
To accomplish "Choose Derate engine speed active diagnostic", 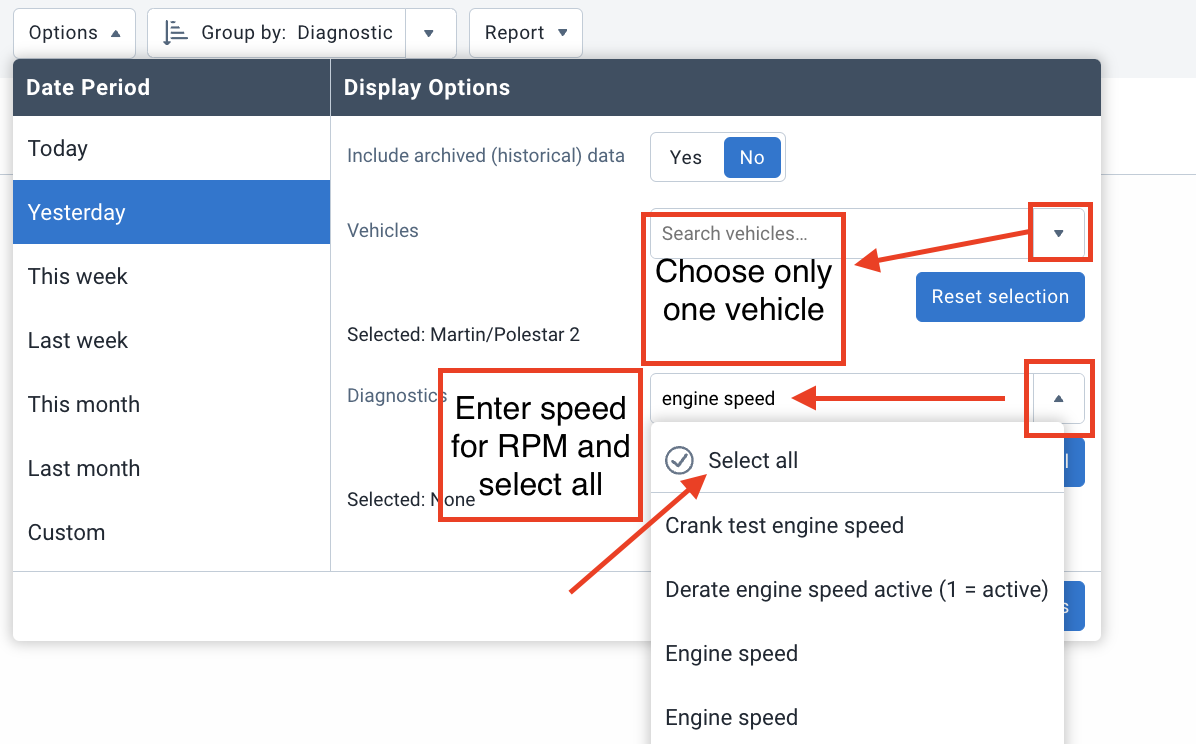I will click(857, 590).
